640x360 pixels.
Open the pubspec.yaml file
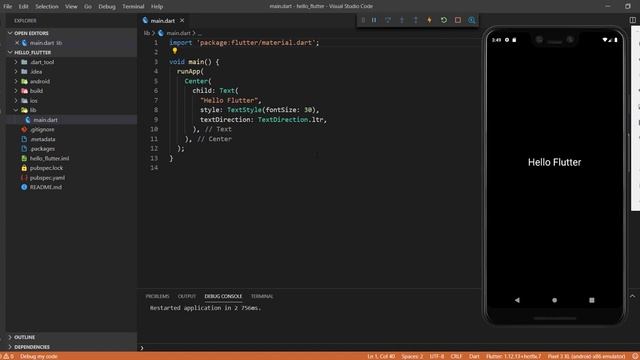[47, 178]
